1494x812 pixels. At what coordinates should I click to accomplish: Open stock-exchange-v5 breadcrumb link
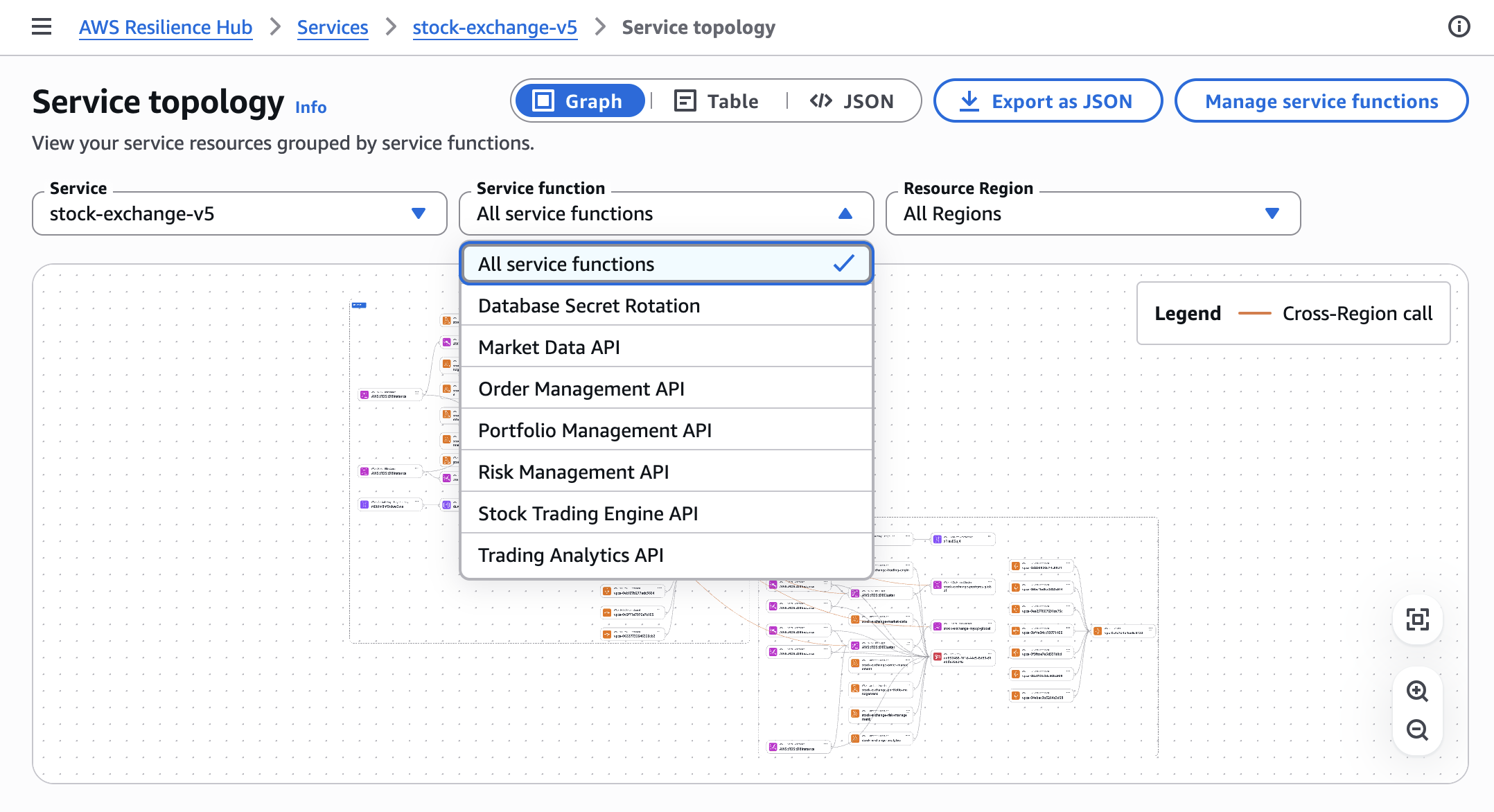(495, 27)
